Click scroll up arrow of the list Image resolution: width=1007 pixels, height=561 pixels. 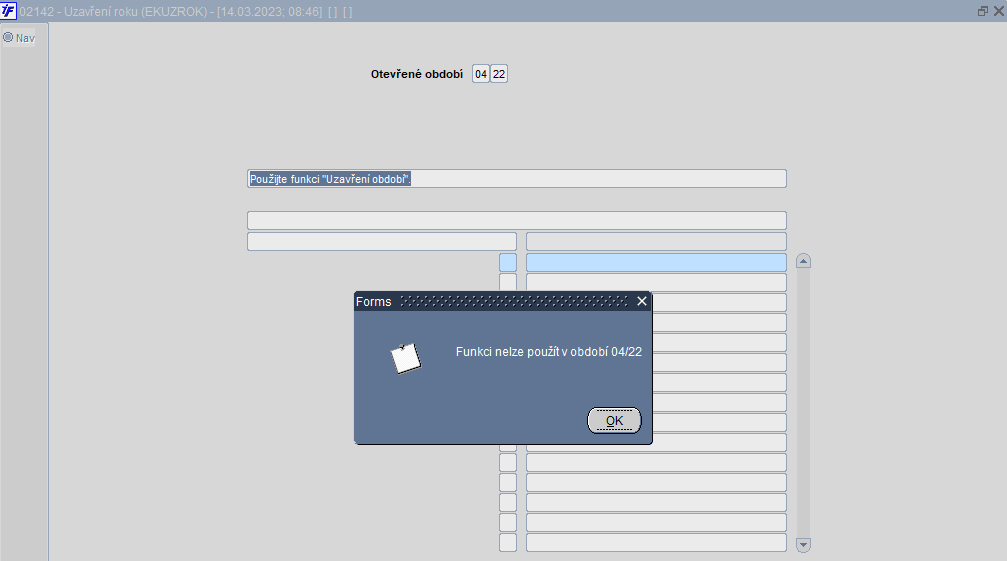coord(803,261)
